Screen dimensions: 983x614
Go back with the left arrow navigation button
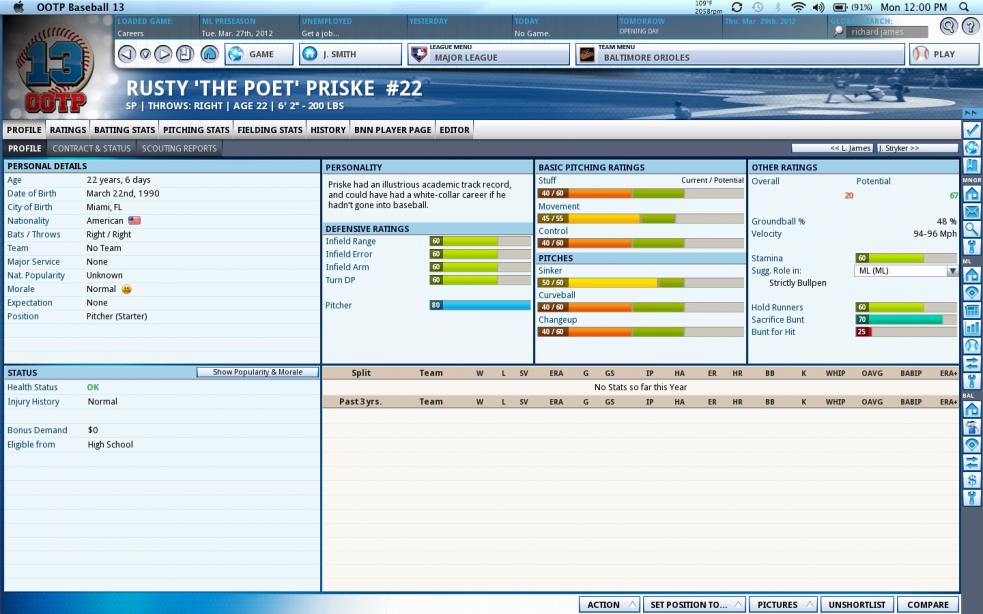point(127,54)
